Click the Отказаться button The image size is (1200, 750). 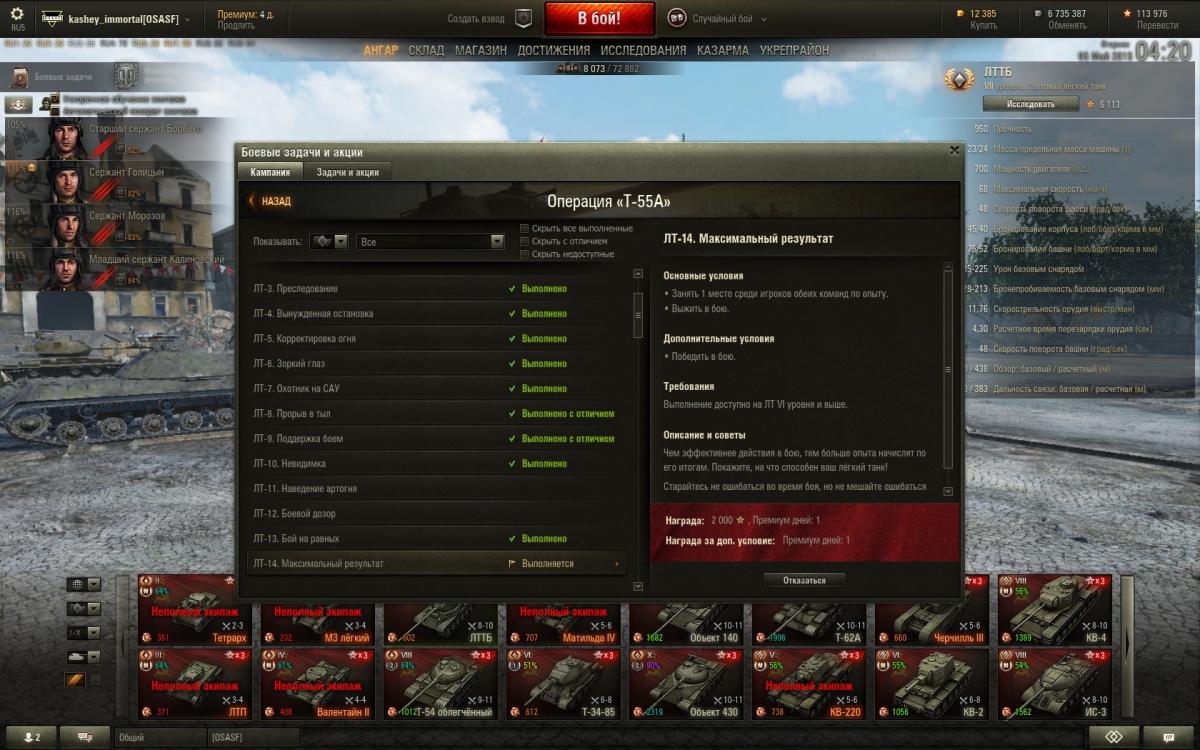pyautogui.click(x=805, y=580)
